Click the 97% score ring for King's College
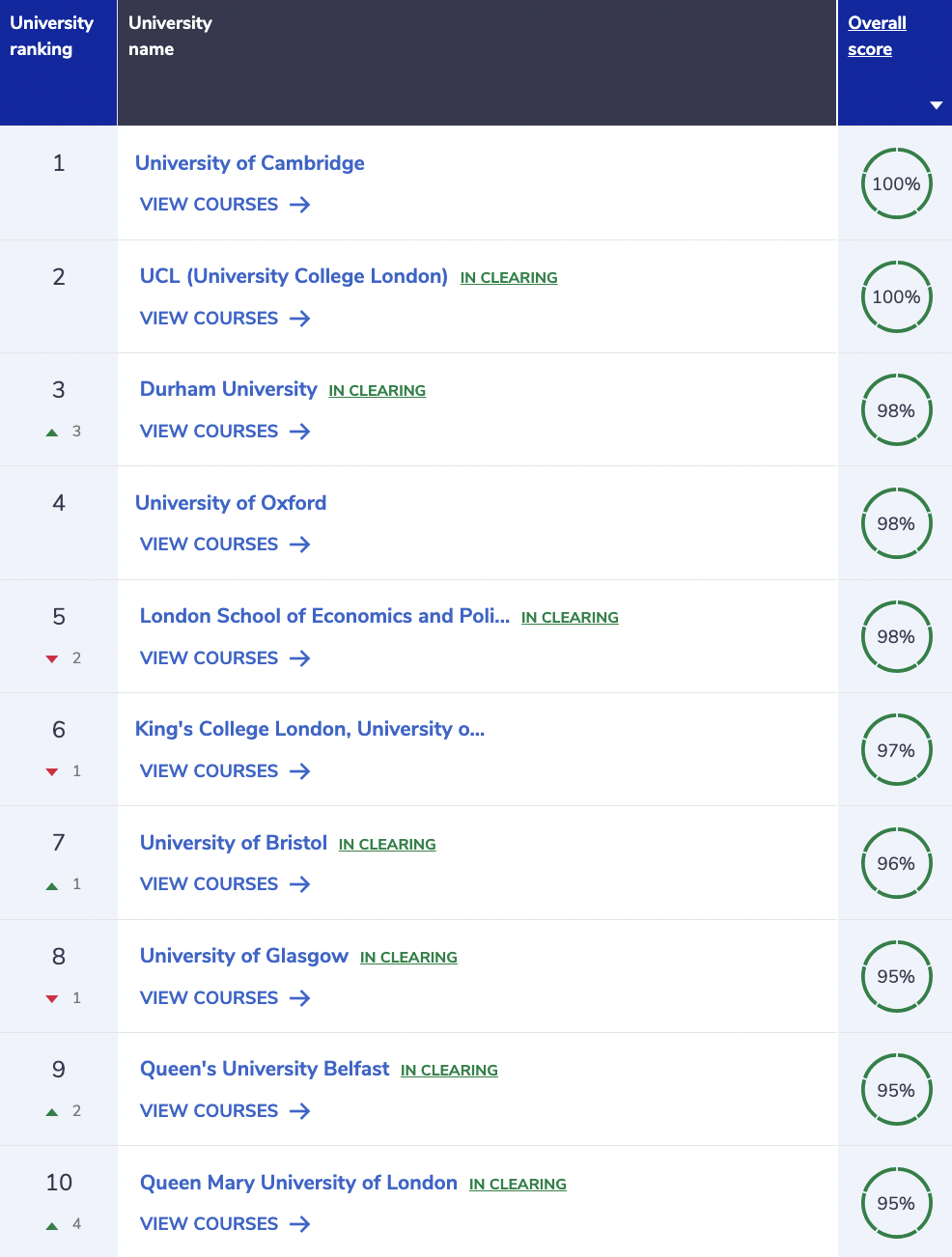This screenshot has width=952, height=1257. tap(896, 750)
